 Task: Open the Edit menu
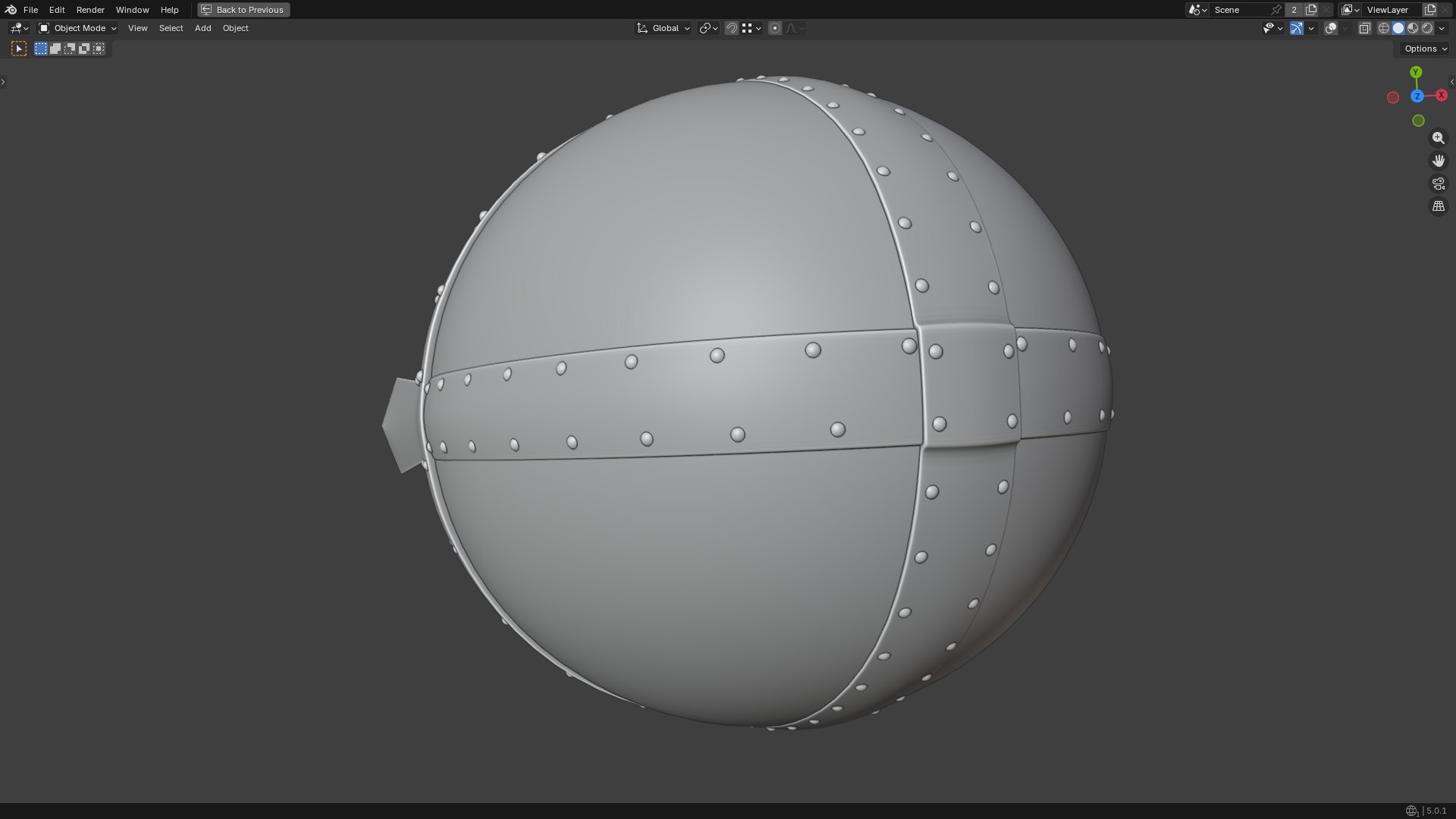click(x=57, y=10)
